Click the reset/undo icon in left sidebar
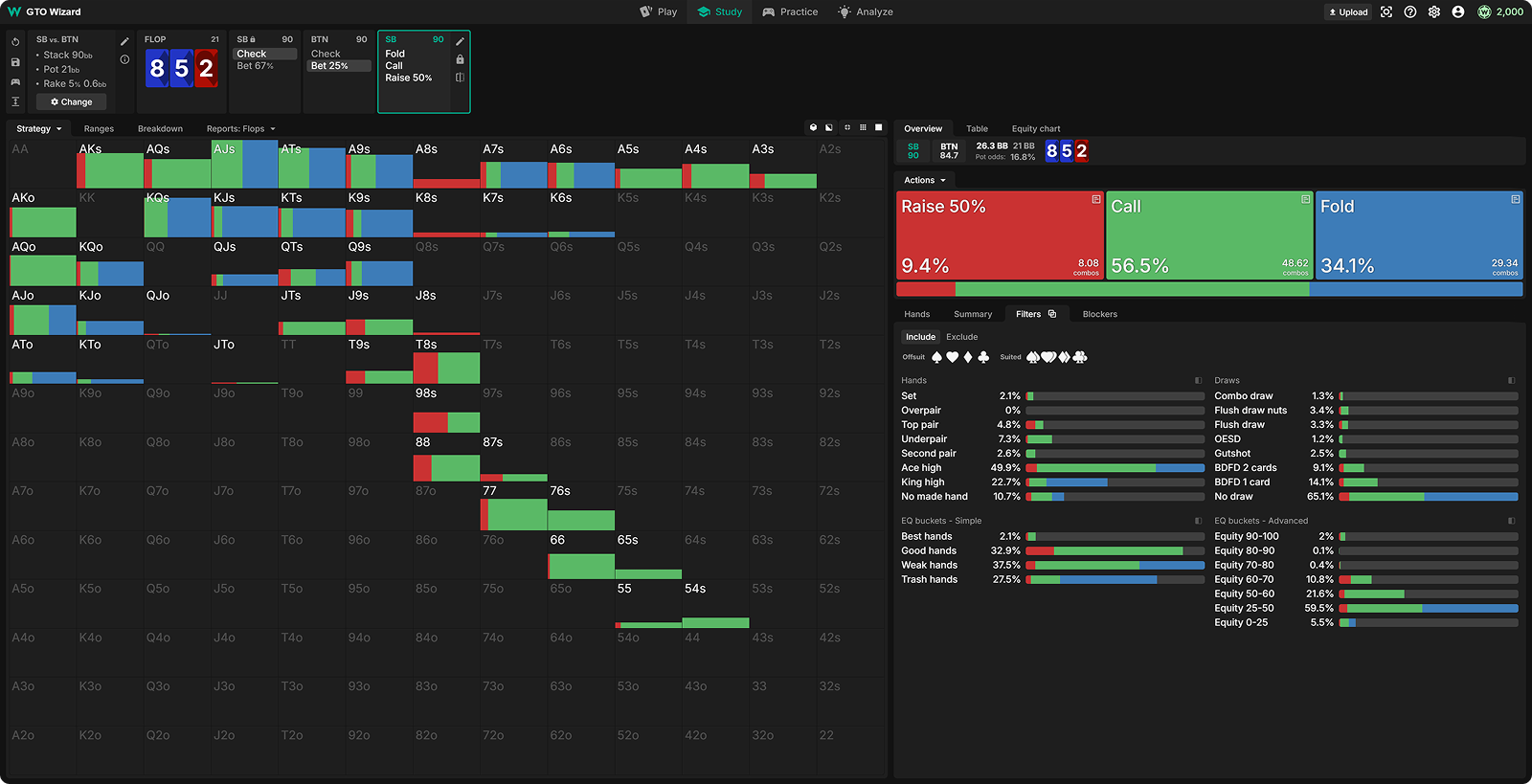 [15, 42]
